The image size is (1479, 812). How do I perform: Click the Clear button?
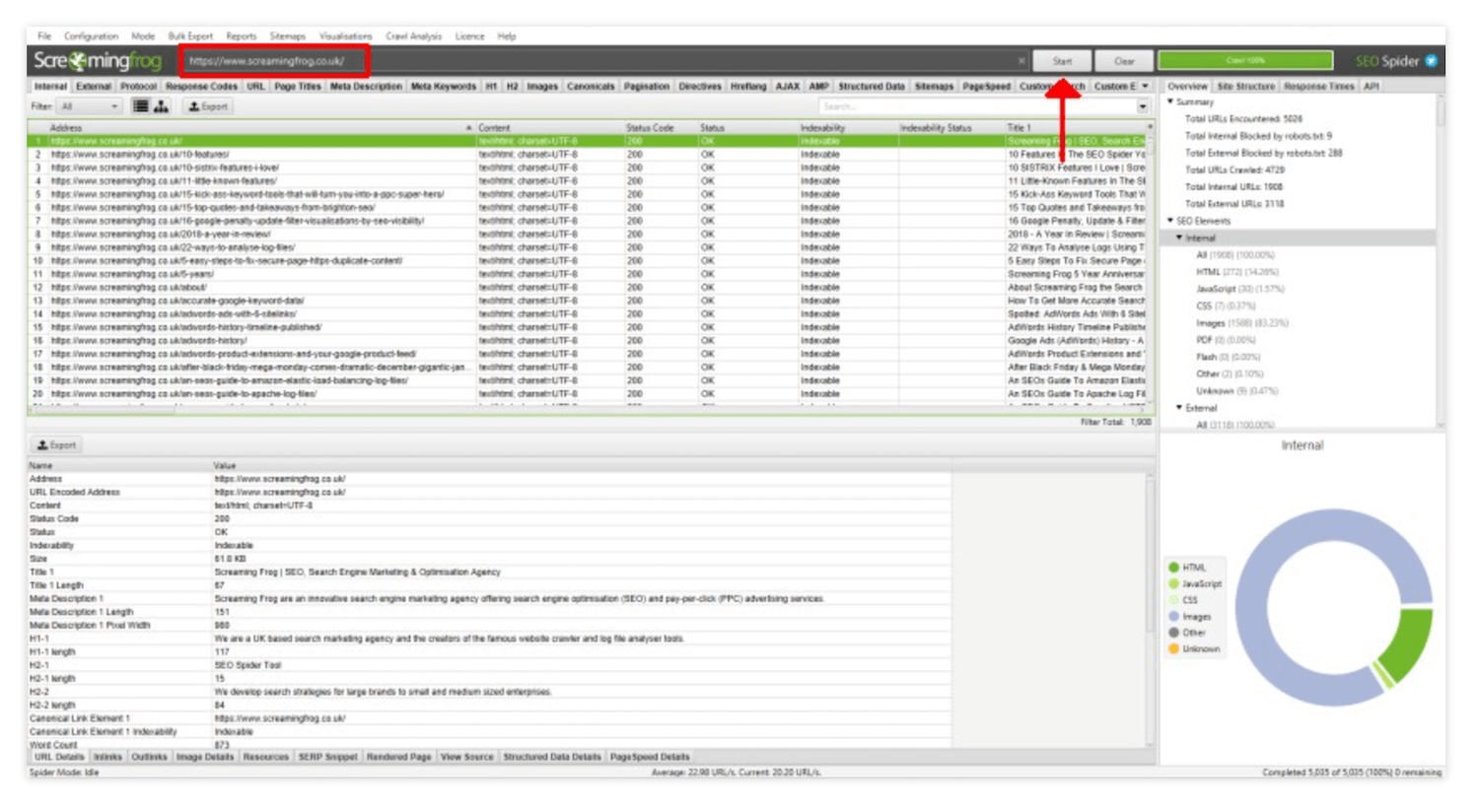(x=1124, y=61)
